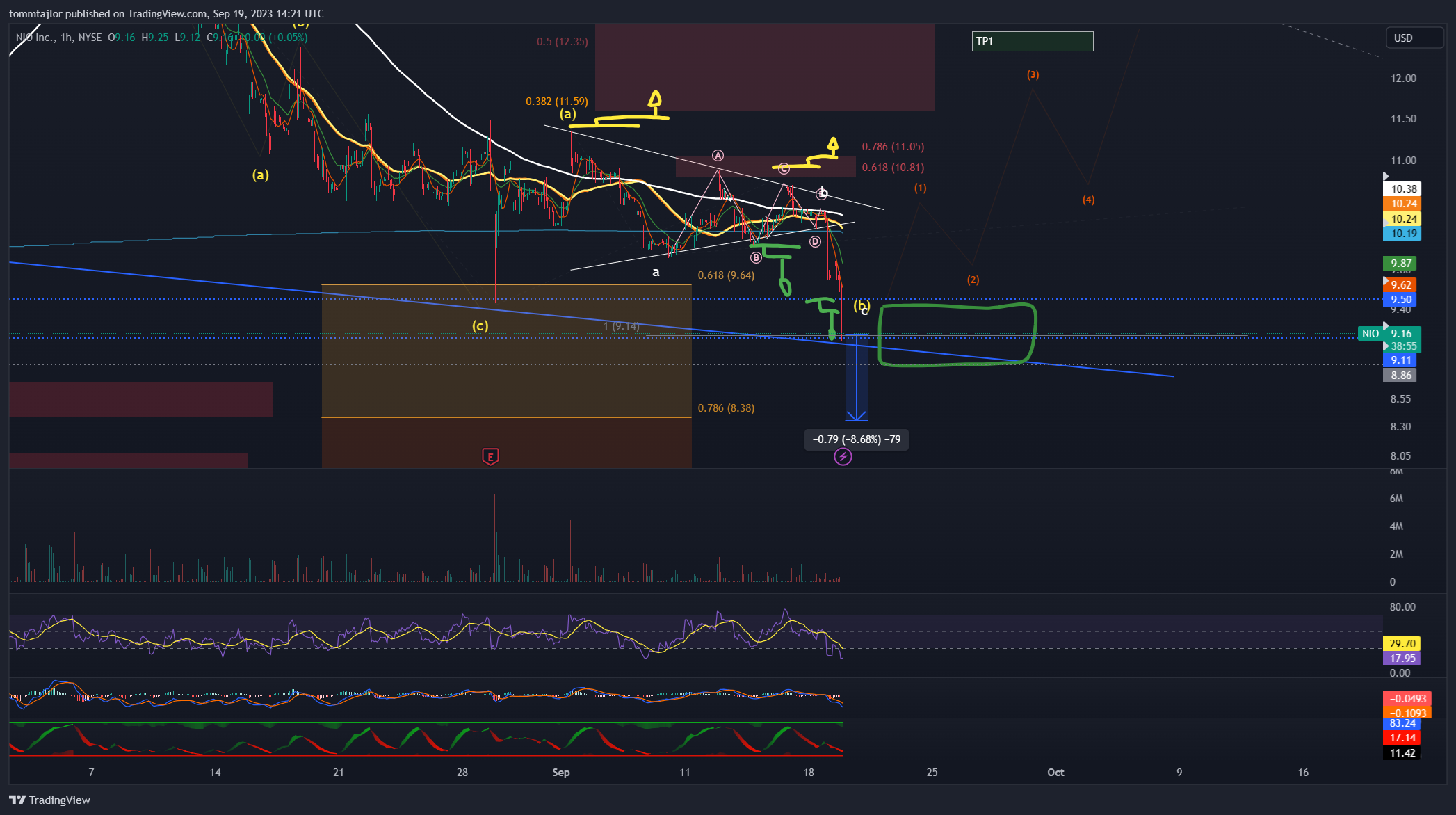Select the circled A wave marker
Image resolution: width=1456 pixels, height=815 pixels.
point(718,156)
